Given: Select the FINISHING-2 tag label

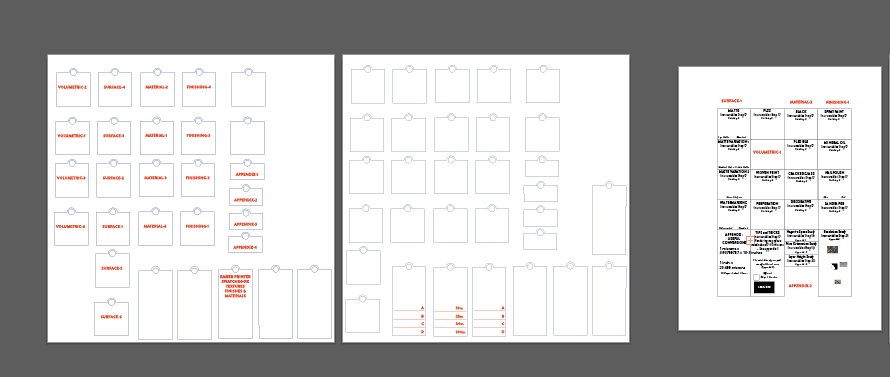Looking at the screenshot, I should (198, 178).
